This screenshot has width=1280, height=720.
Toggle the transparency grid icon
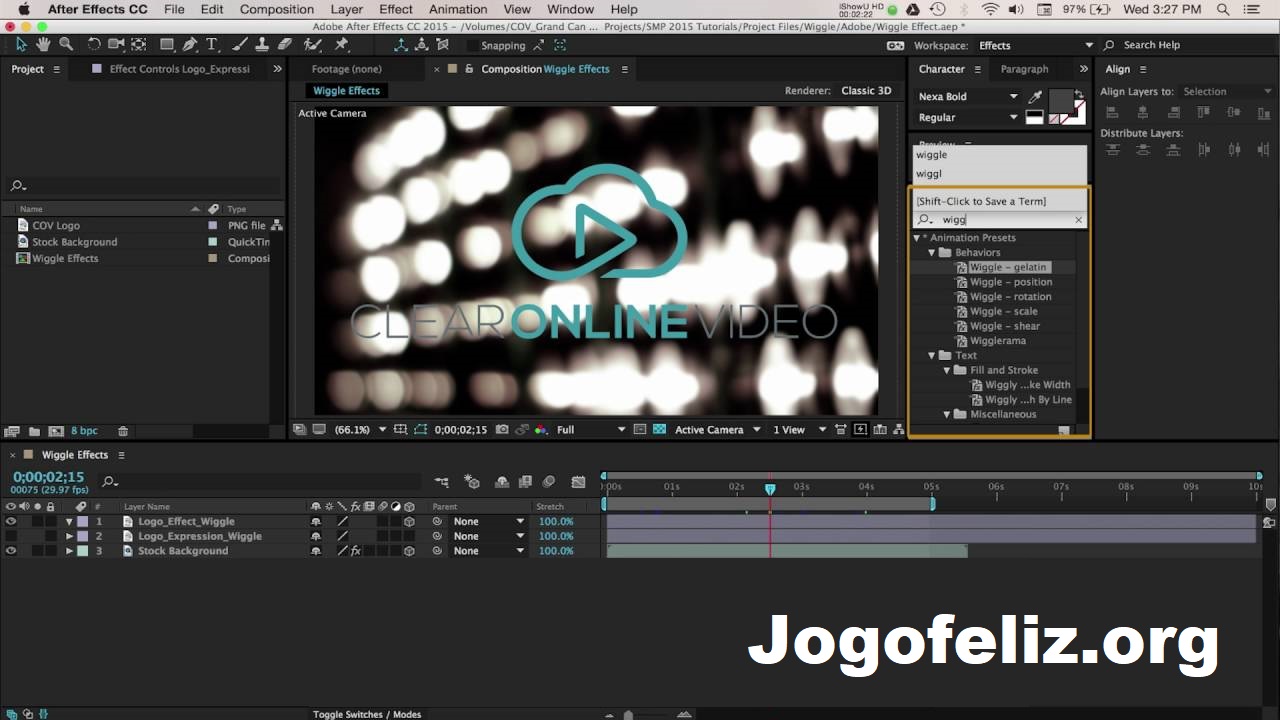[x=659, y=430]
